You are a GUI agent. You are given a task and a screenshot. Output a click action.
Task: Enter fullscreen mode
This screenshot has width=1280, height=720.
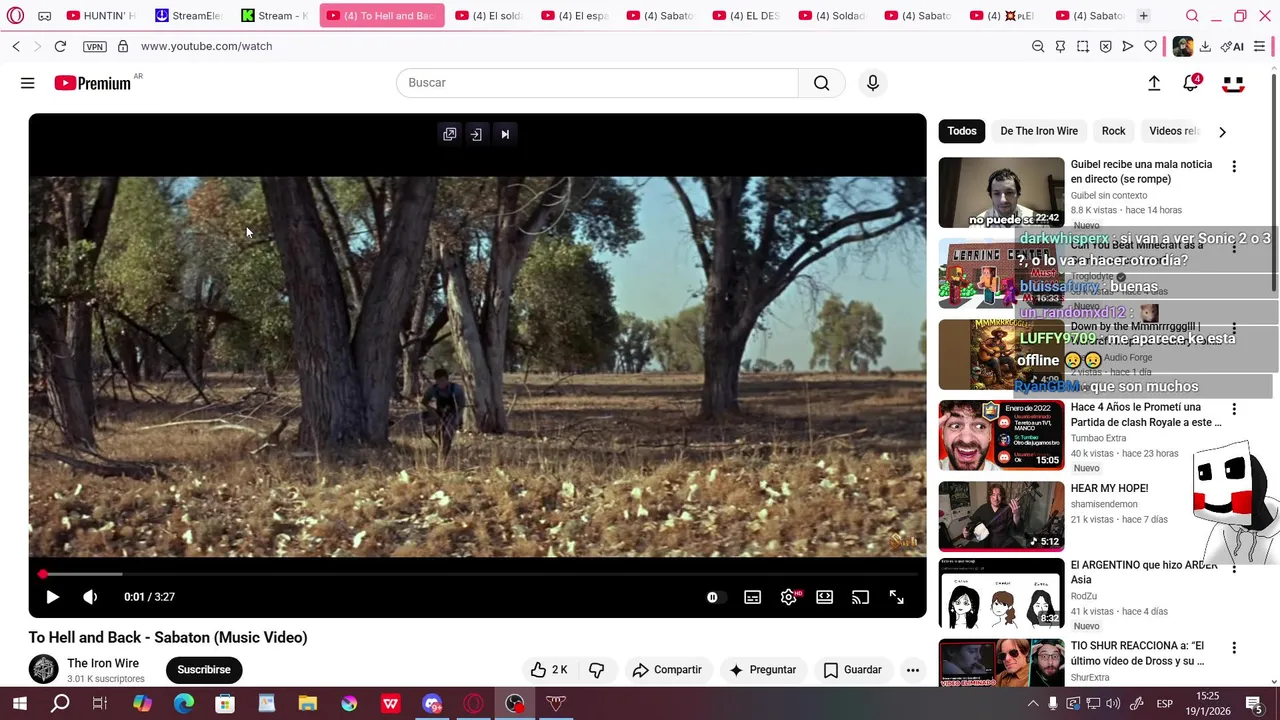896,597
